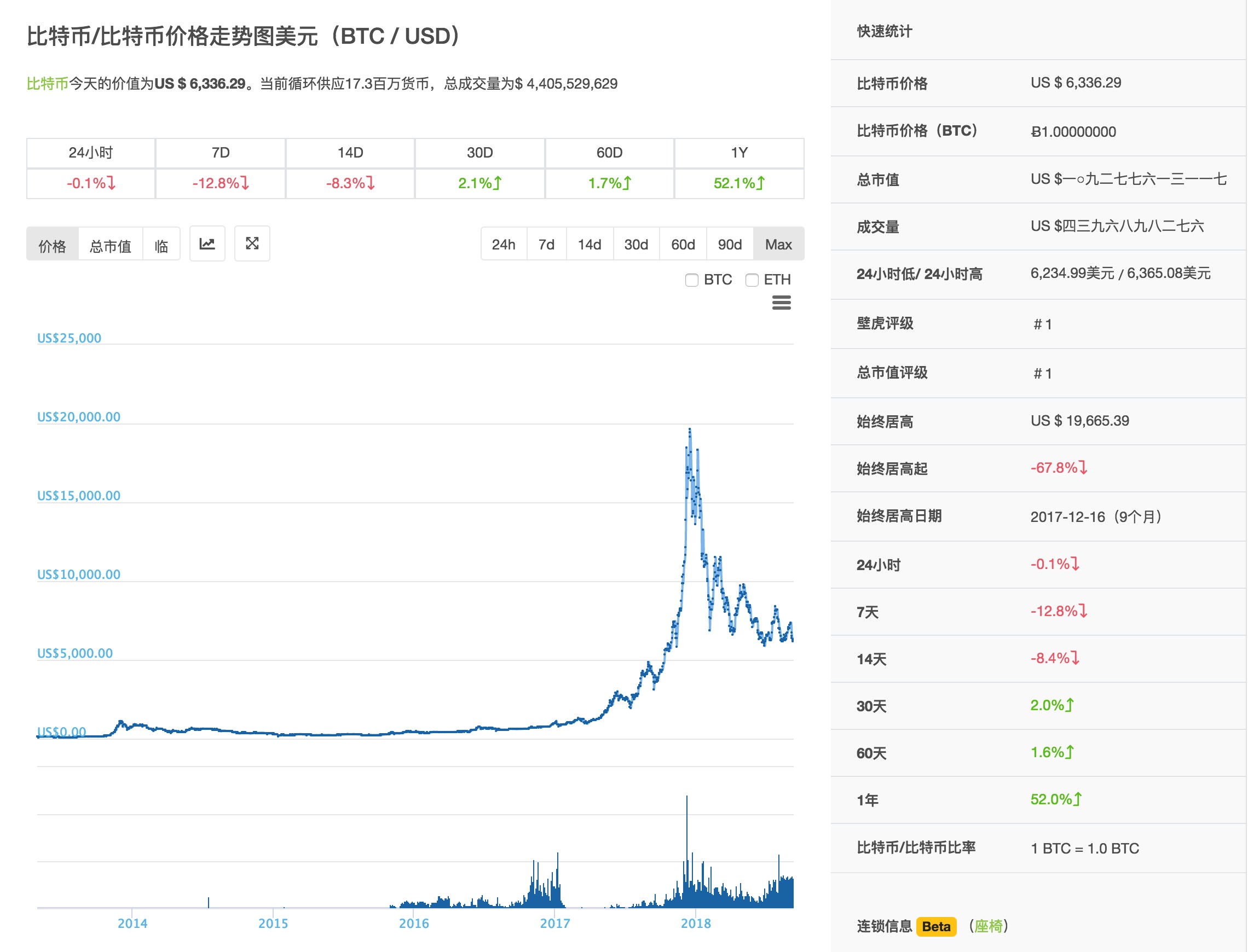Select the Max time range

click(x=778, y=245)
